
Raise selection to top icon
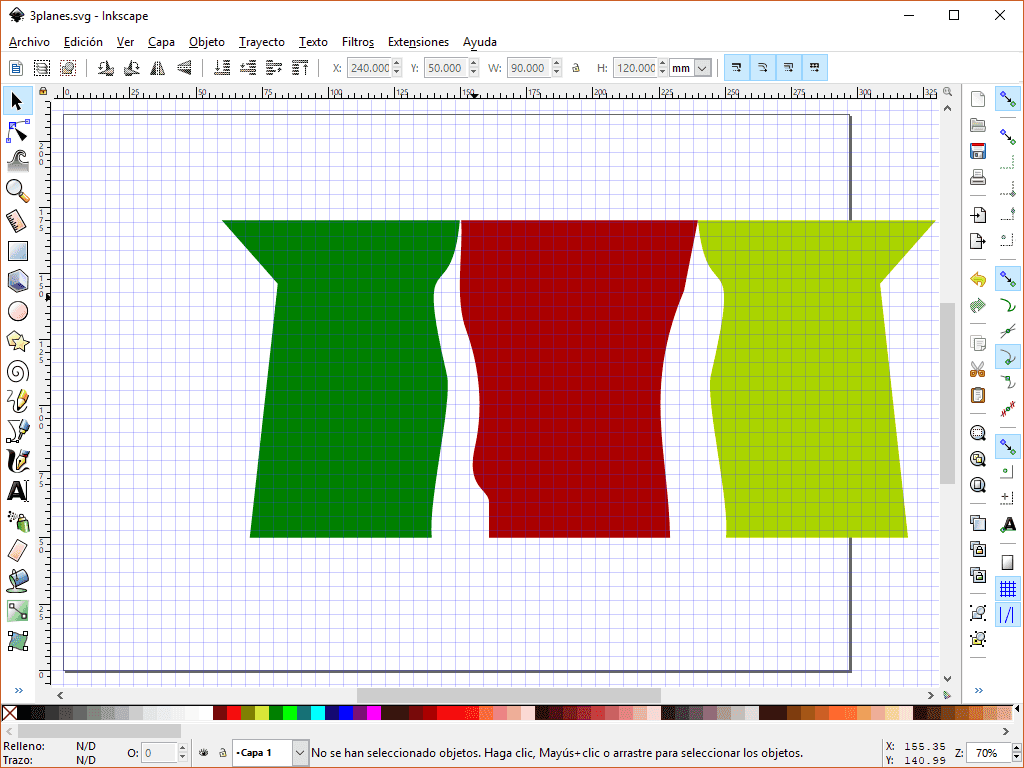(x=299, y=68)
